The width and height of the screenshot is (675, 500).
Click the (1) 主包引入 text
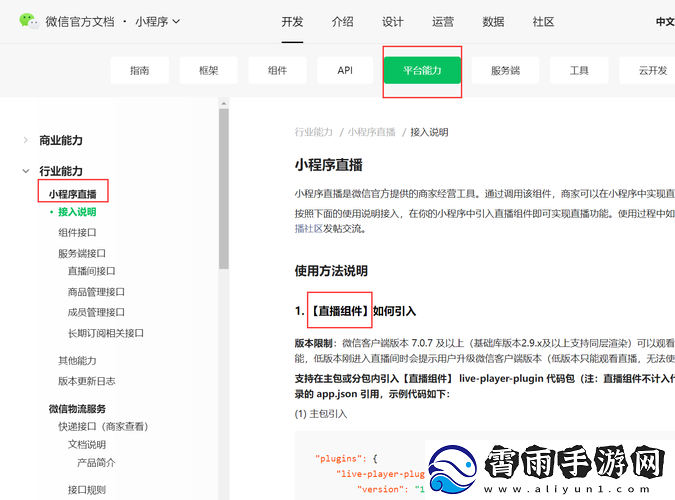[x=321, y=414]
